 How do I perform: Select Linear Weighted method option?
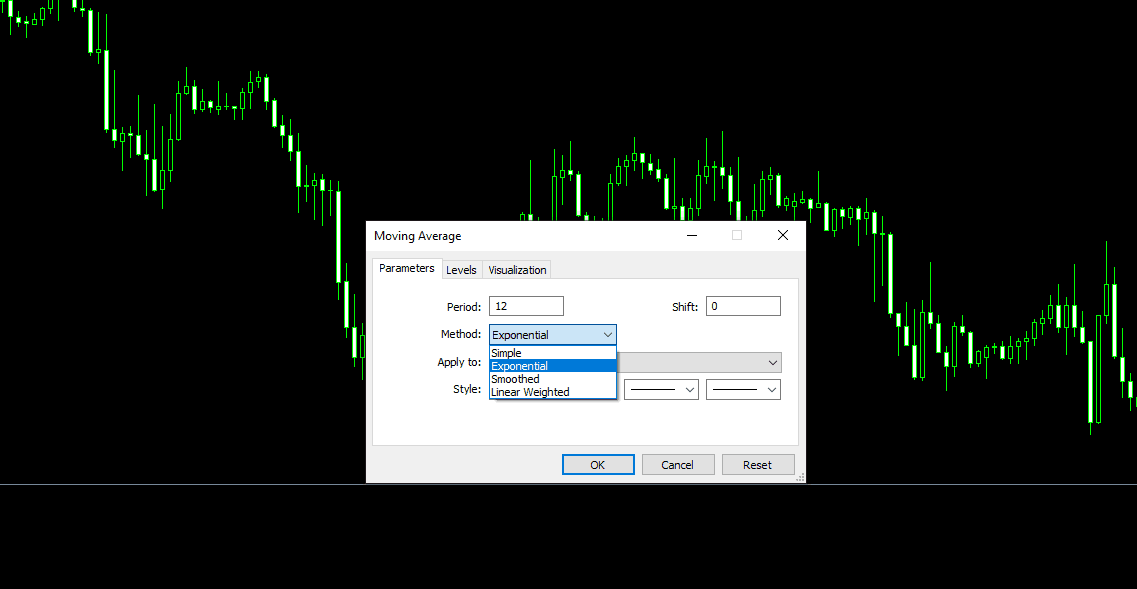(553, 392)
